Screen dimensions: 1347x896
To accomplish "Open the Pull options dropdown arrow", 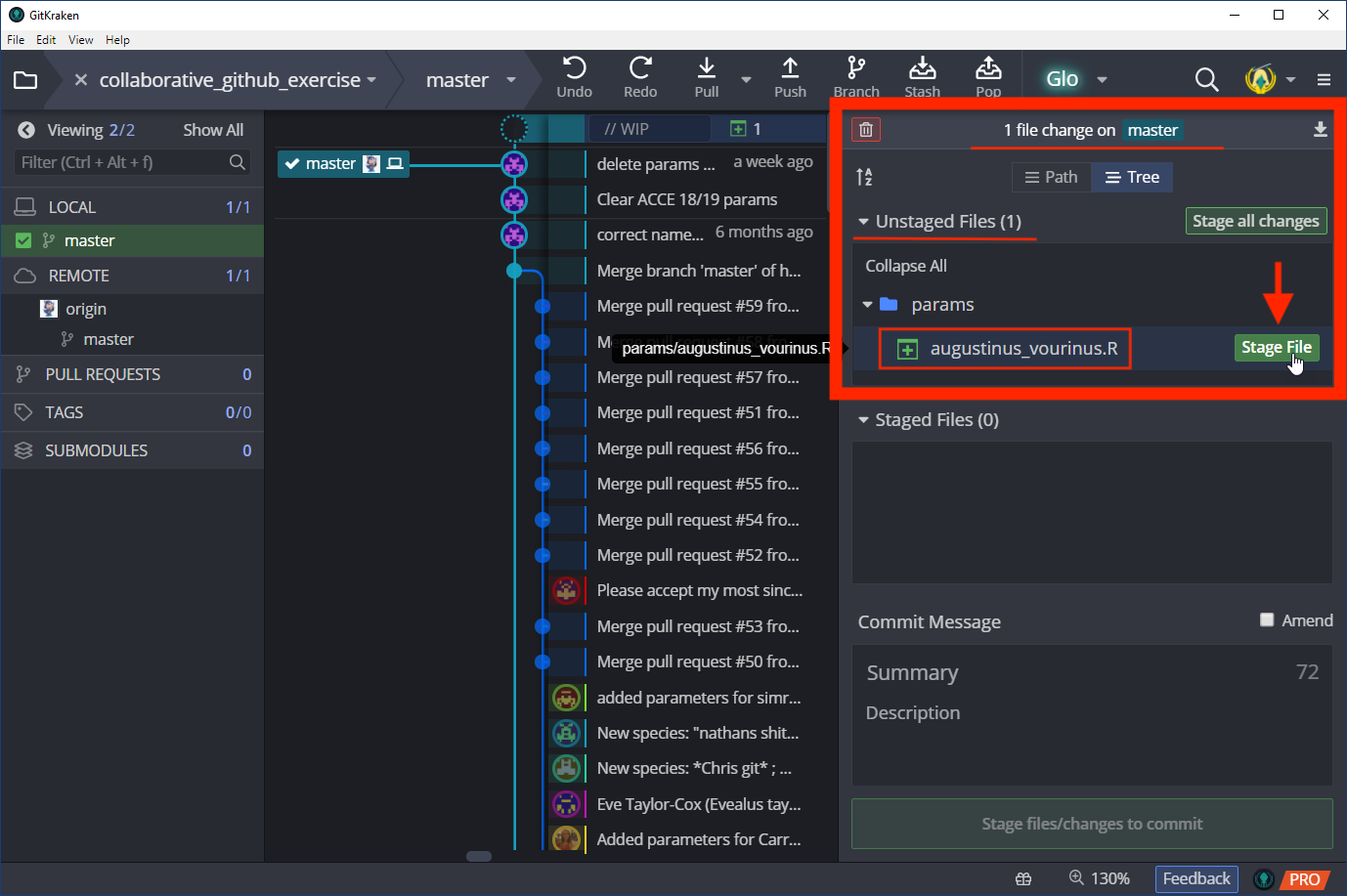I will click(746, 80).
